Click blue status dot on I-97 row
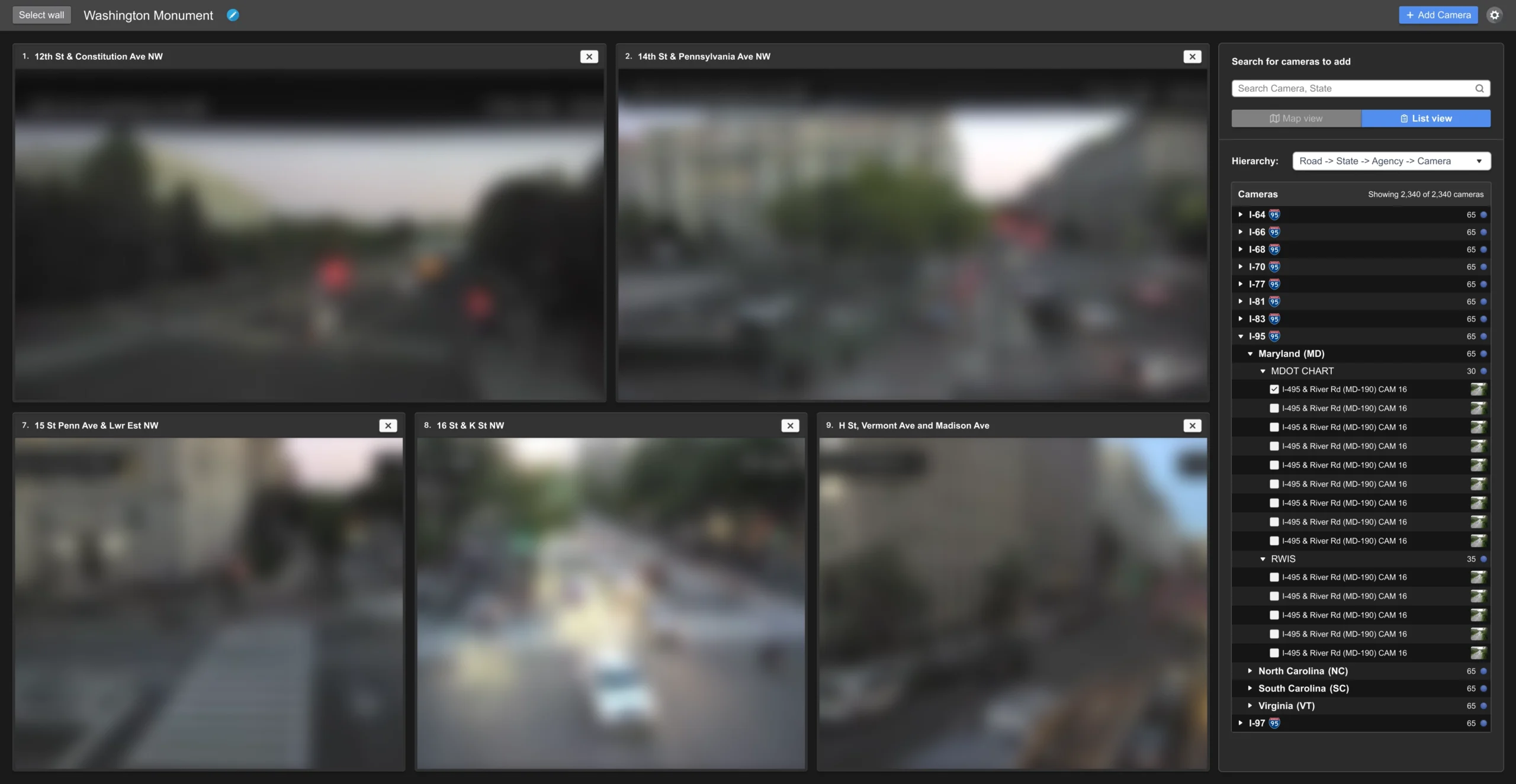 pos(1483,723)
